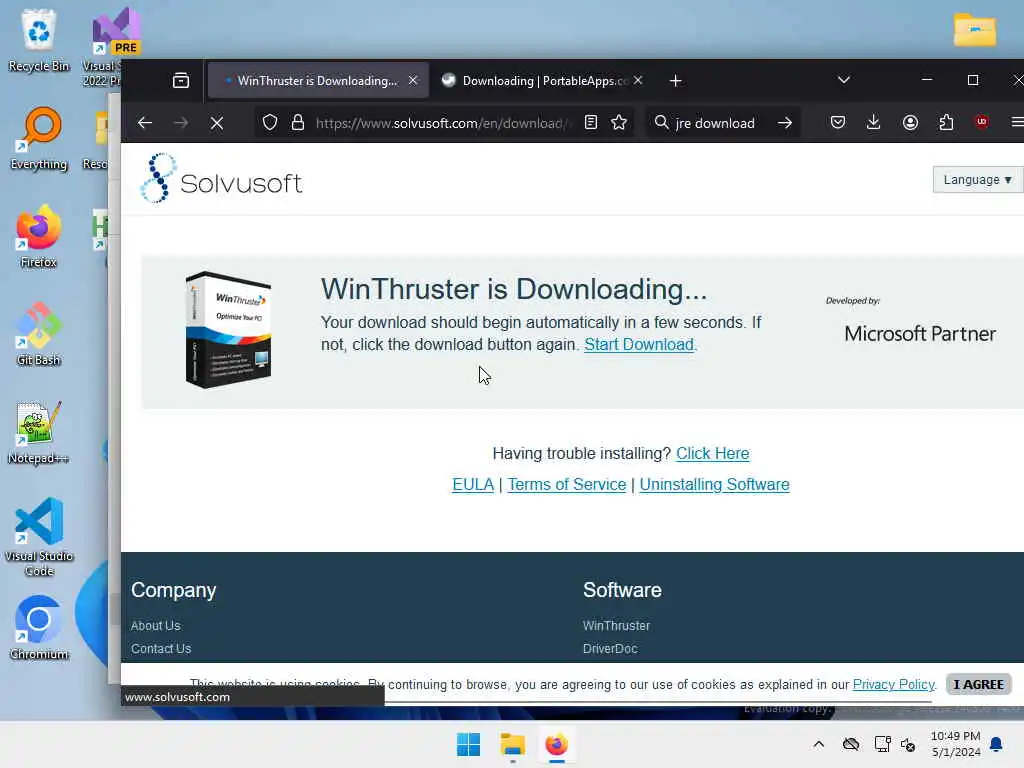This screenshot has height=768, width=1024.
Task: Open WinThruster footer software link
Action: (x=616, y=626)
